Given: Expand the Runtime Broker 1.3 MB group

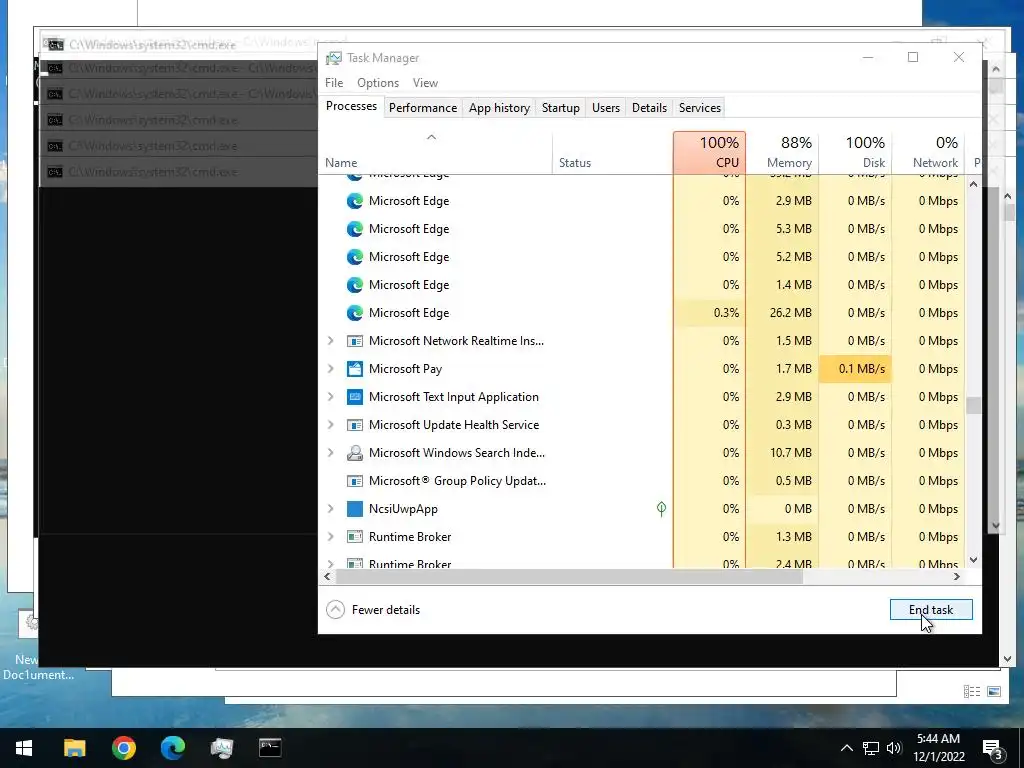Looking at the screenshot, I should point(330,537).
